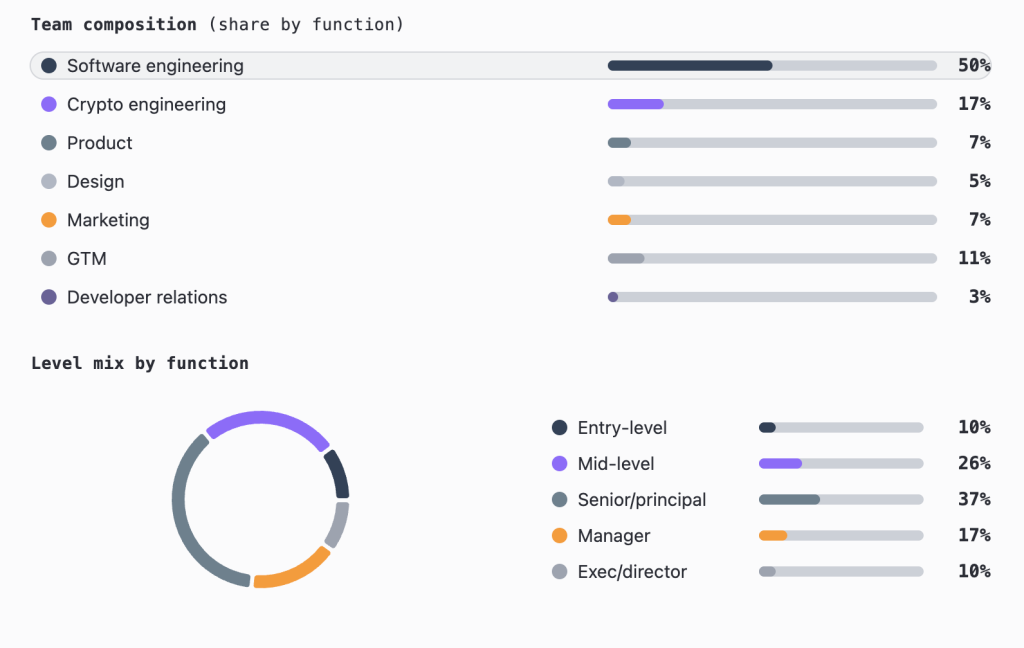This screenshot has width=1024, height=648.
Task: Click the Entry-level legend dot
Action: (x=560, y=428)
